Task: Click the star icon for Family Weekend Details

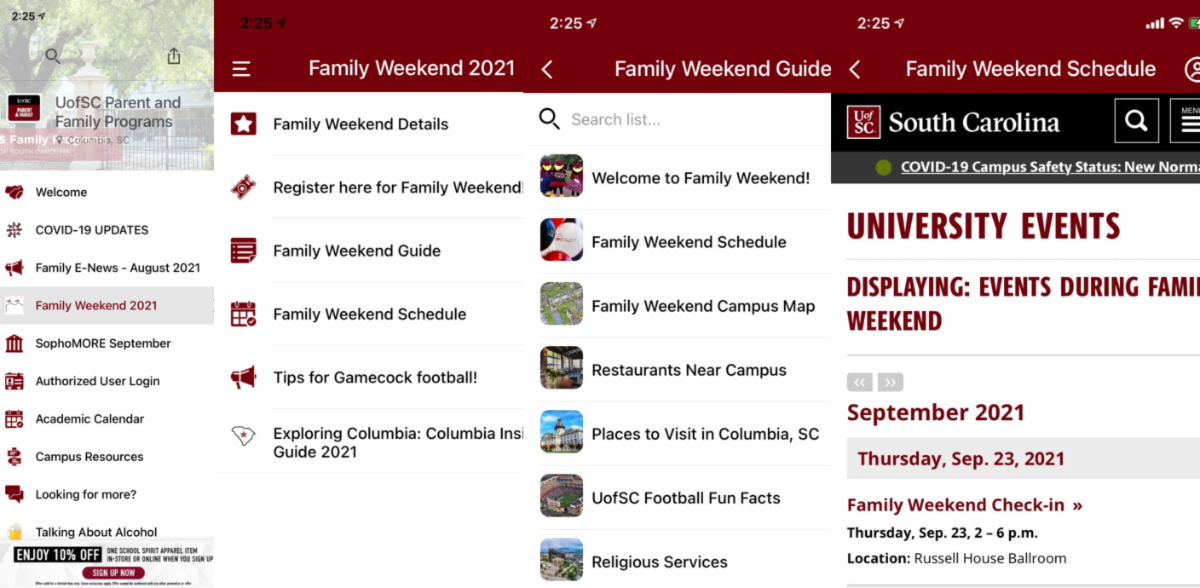Action: [x=243, y=124]
